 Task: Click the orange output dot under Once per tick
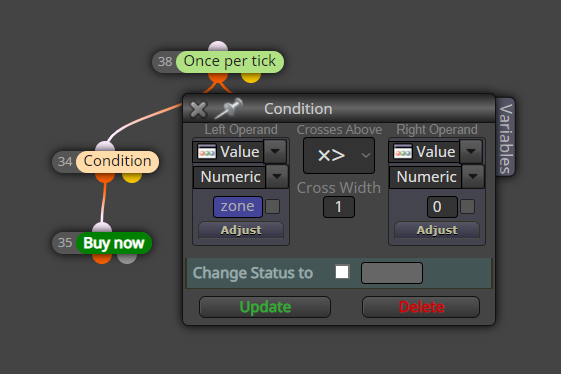[218, 76]
